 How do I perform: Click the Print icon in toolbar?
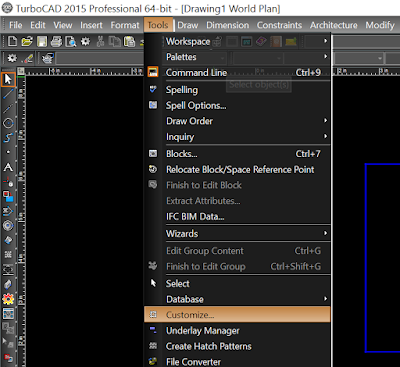56,41
